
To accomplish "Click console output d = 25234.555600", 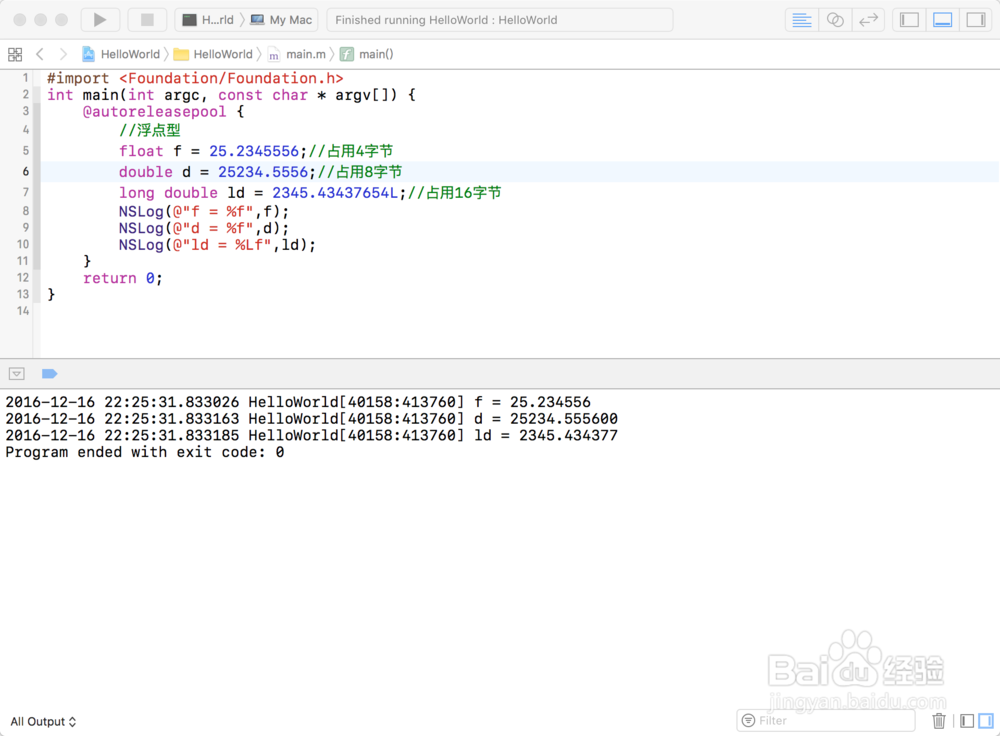I will coord(311,419).
